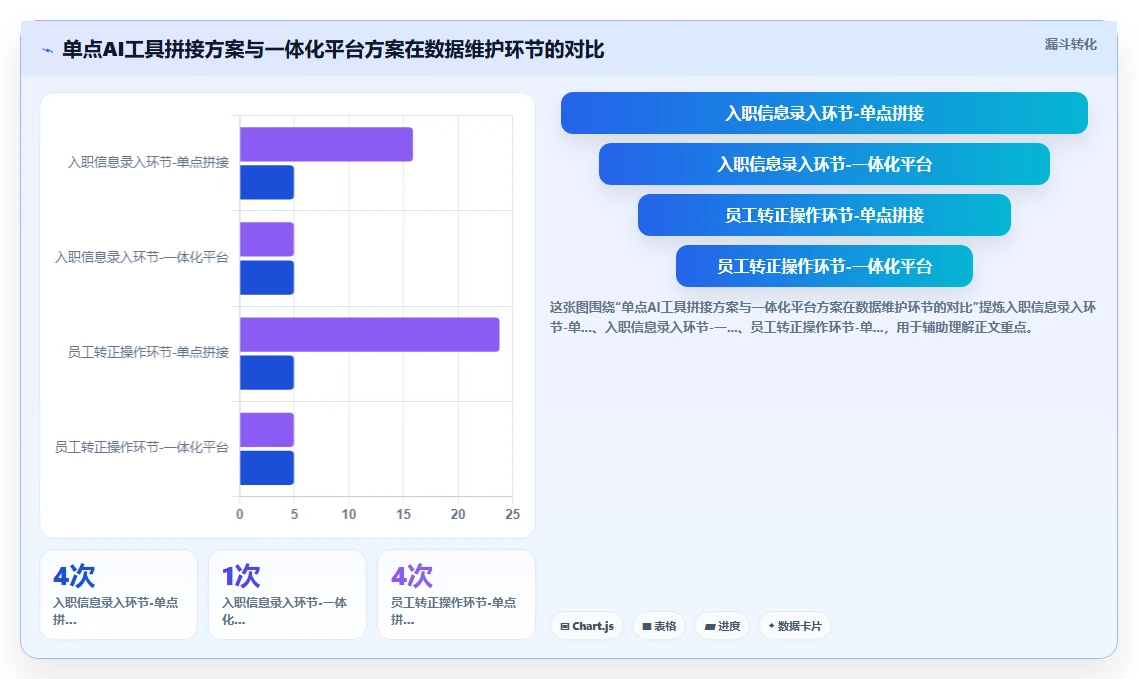Select the 入职信息录入环节-单点拼接 funnel stage
This screenshot has width=1138, height=679.
(x=824, y=113)
